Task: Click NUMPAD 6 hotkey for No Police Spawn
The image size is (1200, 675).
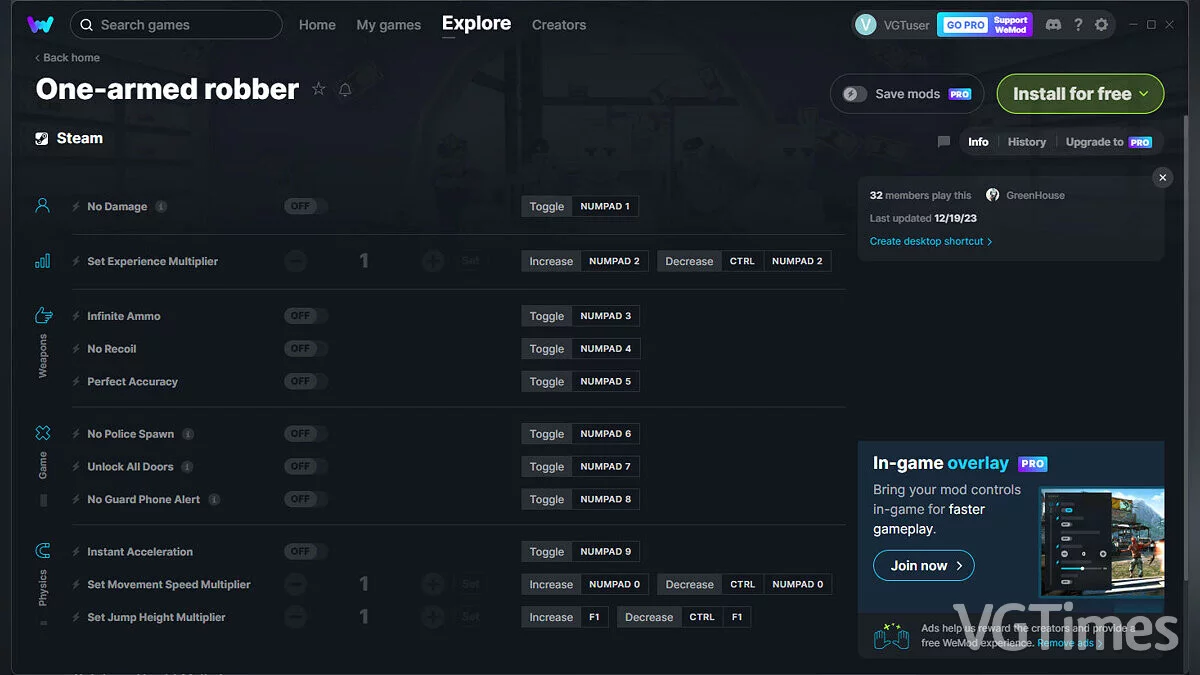Action: pyautogui.click(x=606, y=434)
